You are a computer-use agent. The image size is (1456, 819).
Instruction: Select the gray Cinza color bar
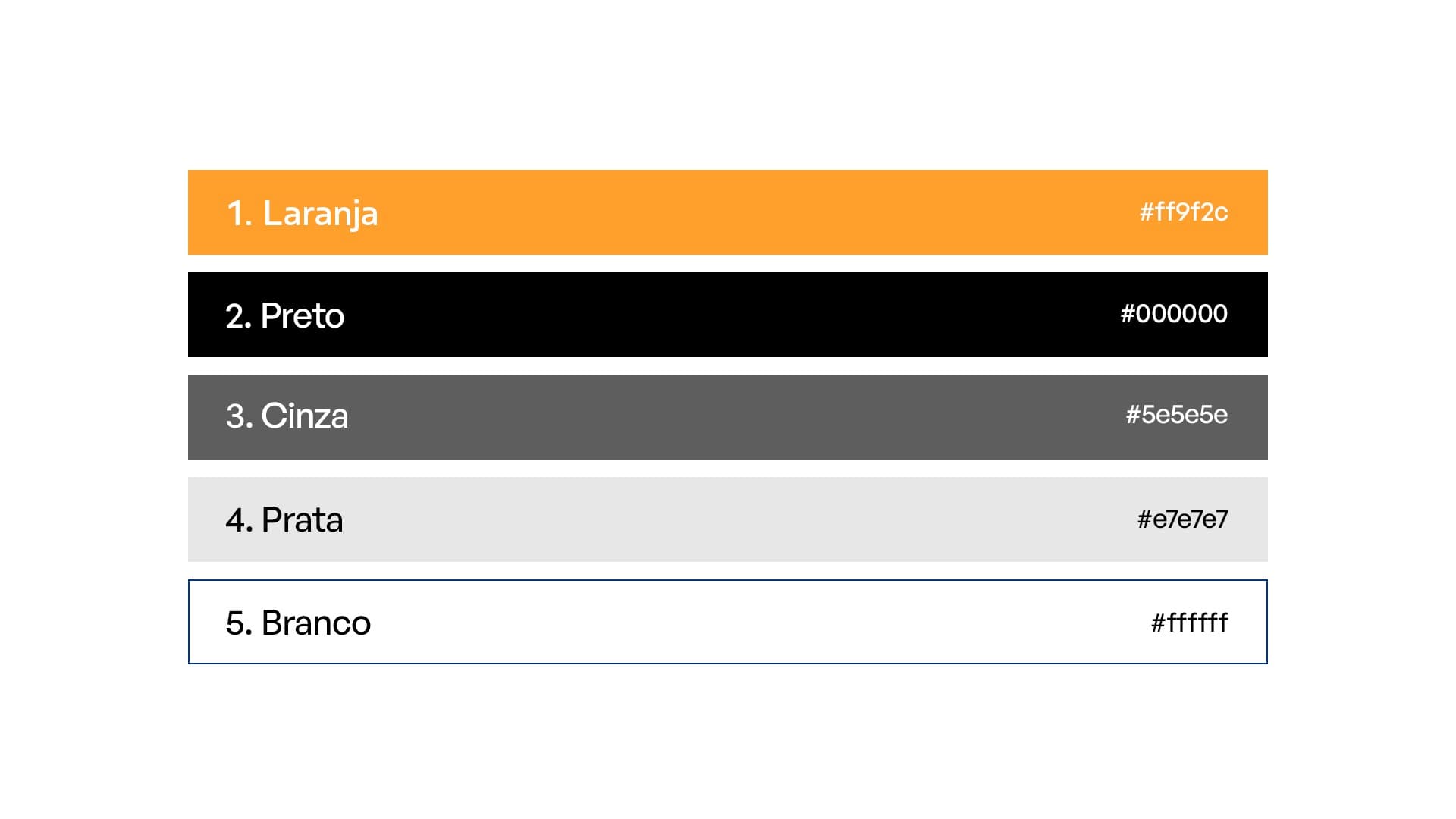tap(728, 417)
